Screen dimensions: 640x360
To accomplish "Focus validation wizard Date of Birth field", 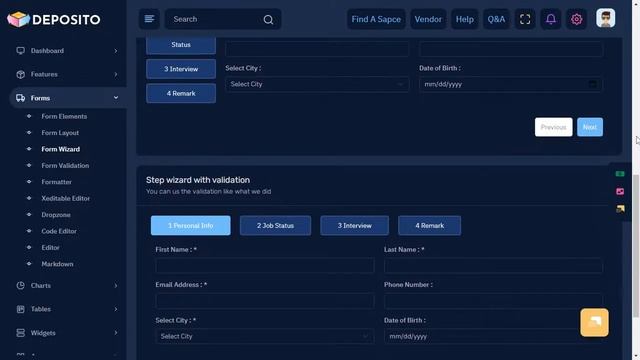I will 493,336.
